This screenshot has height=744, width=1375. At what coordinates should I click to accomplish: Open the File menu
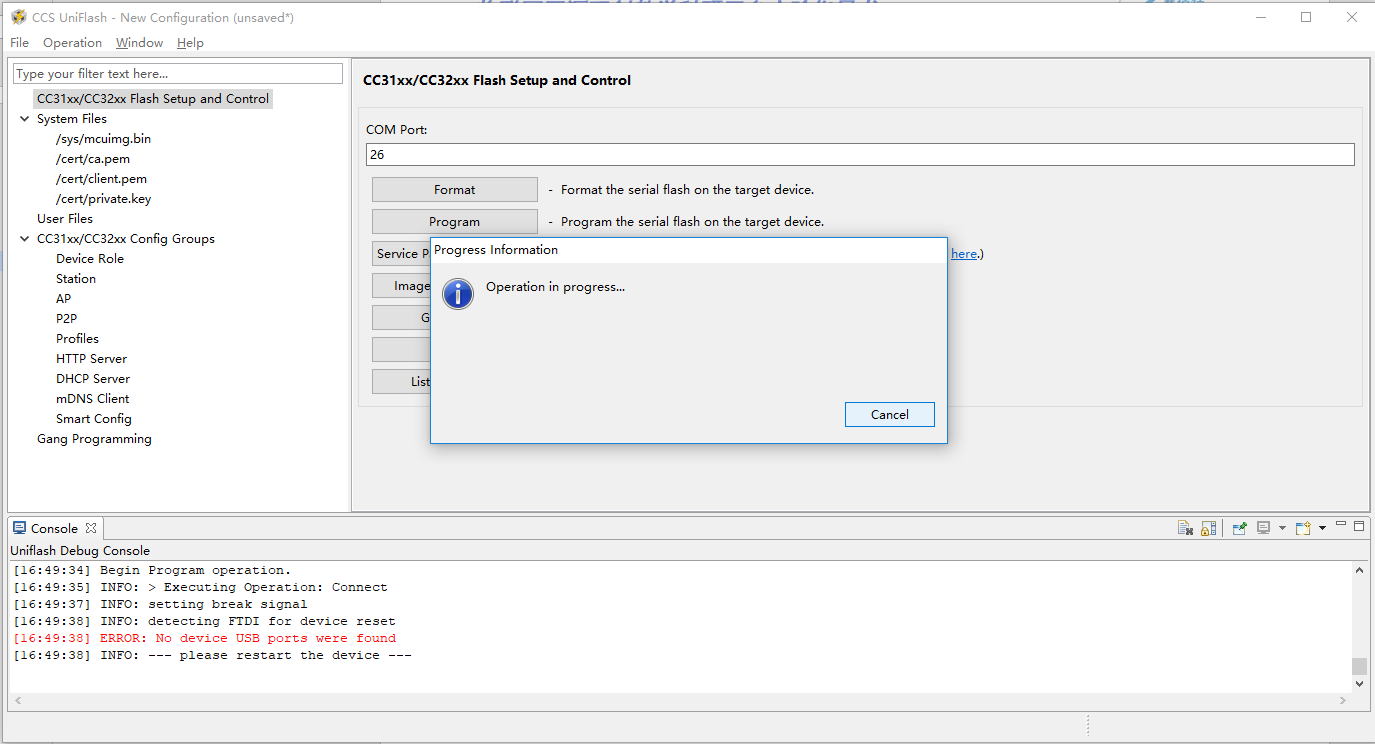20,43
